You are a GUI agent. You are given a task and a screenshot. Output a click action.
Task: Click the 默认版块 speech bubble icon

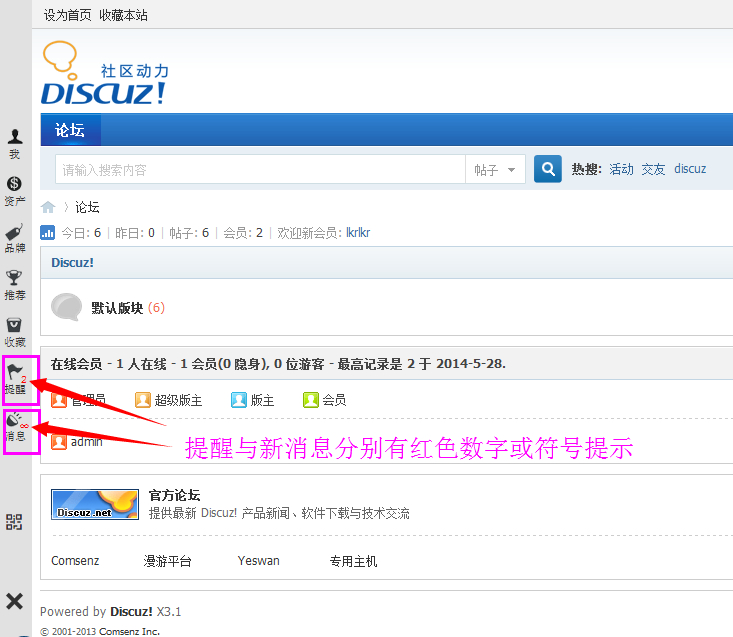66,307
